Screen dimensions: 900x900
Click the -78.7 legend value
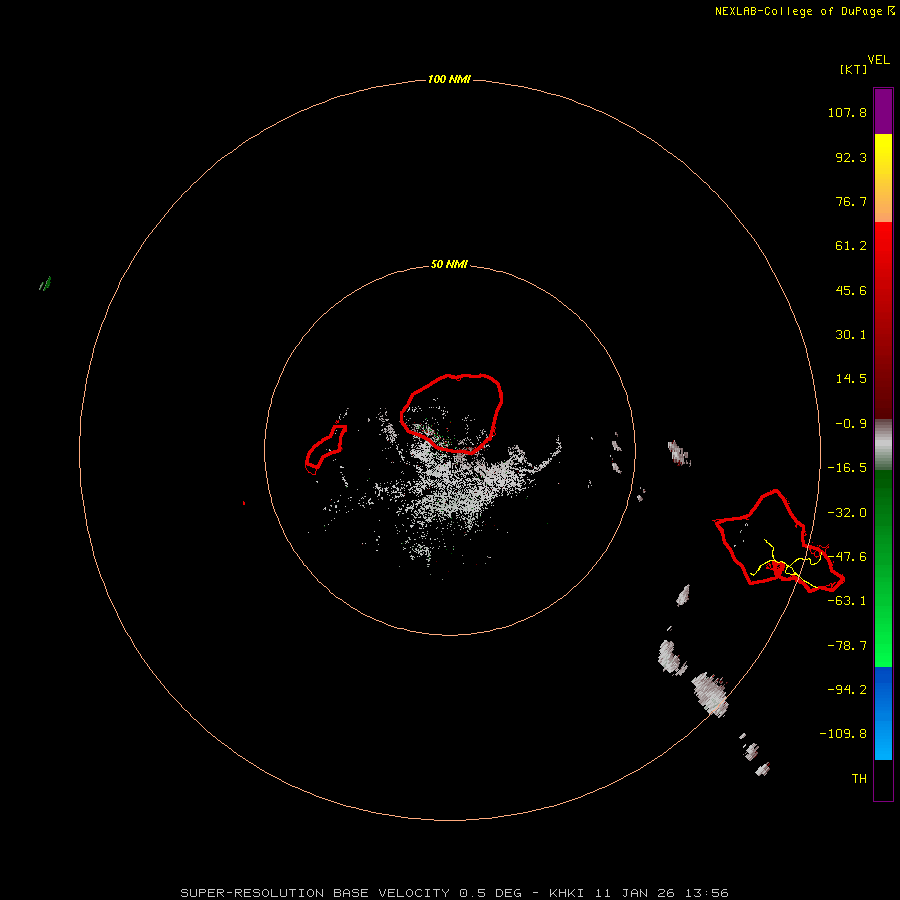click(847, 646)
